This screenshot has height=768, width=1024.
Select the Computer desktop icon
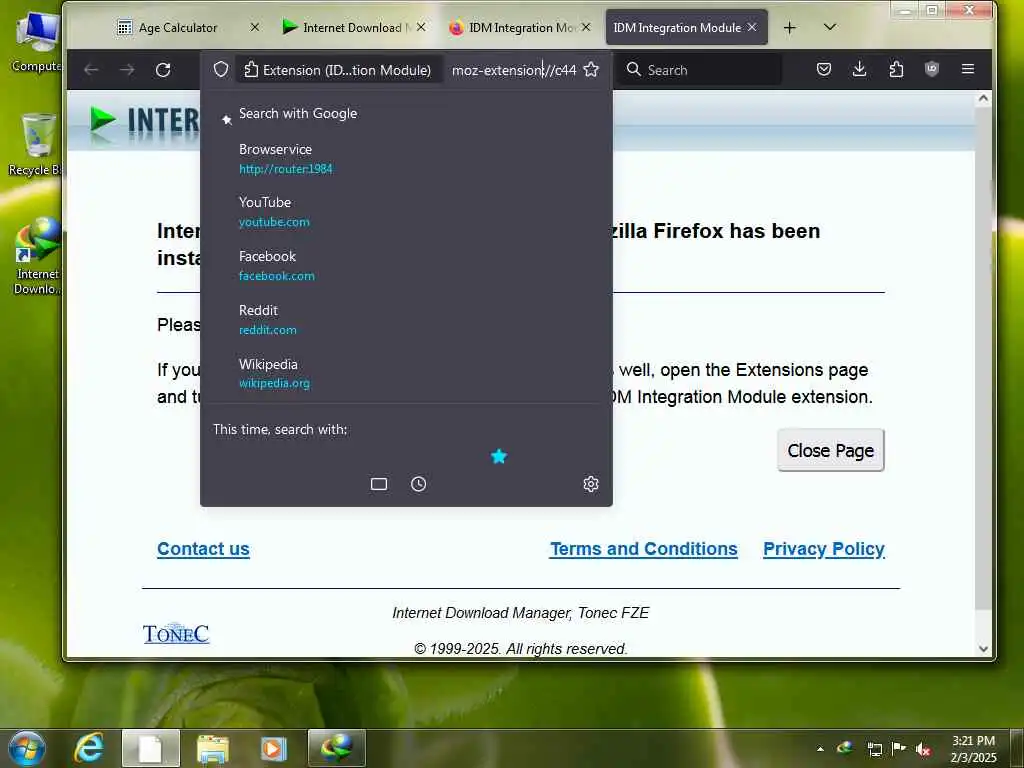[x=36, y=42]
